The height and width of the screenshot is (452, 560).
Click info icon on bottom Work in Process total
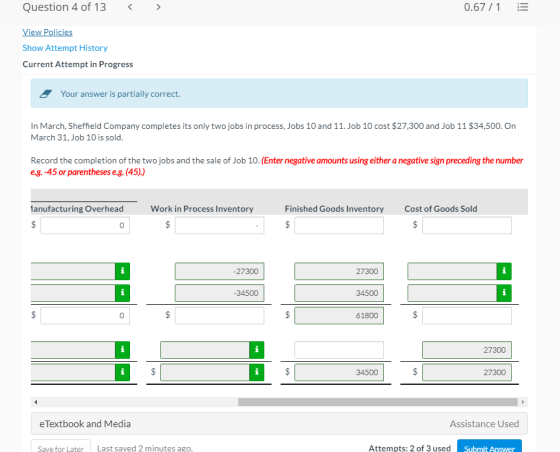[256, 372]
